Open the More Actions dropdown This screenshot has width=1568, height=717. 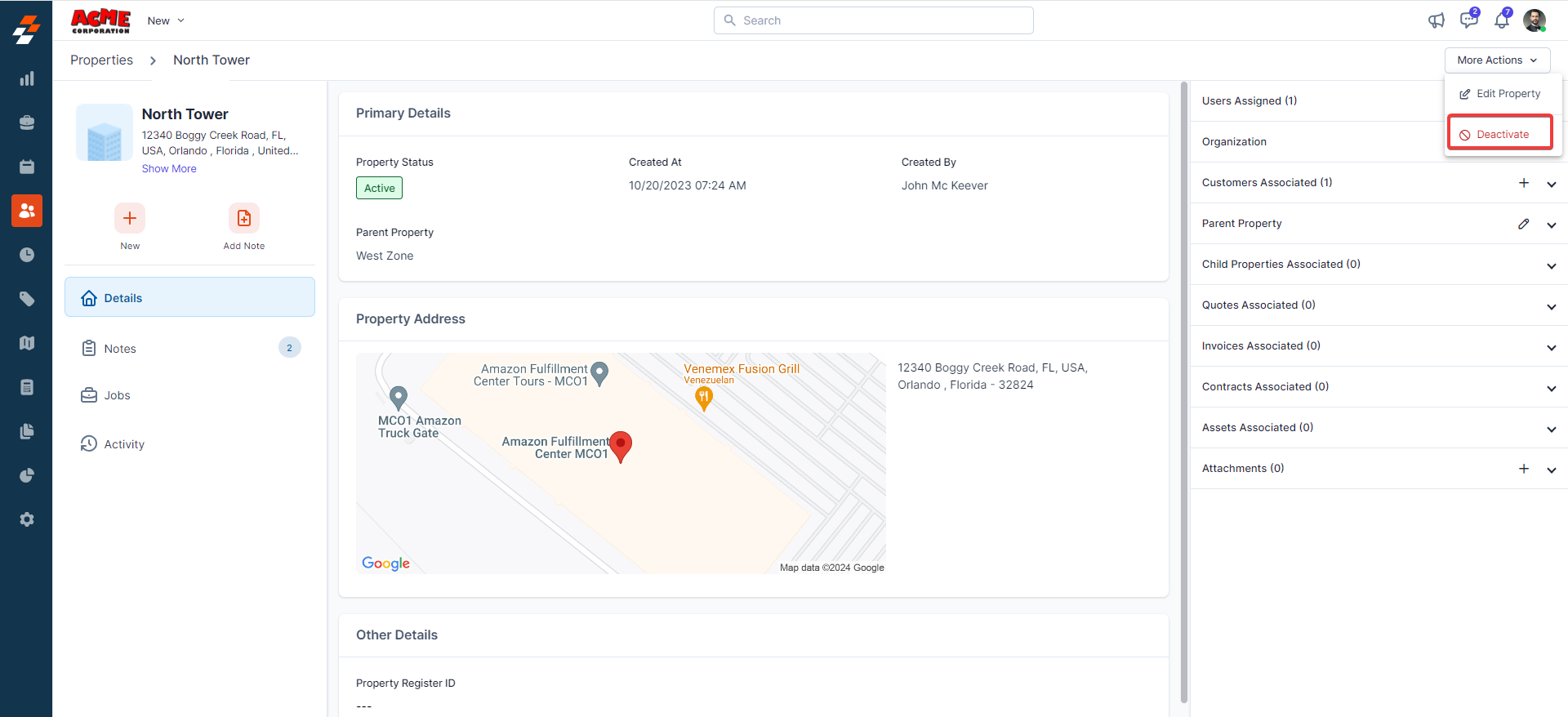(1497, 60)
